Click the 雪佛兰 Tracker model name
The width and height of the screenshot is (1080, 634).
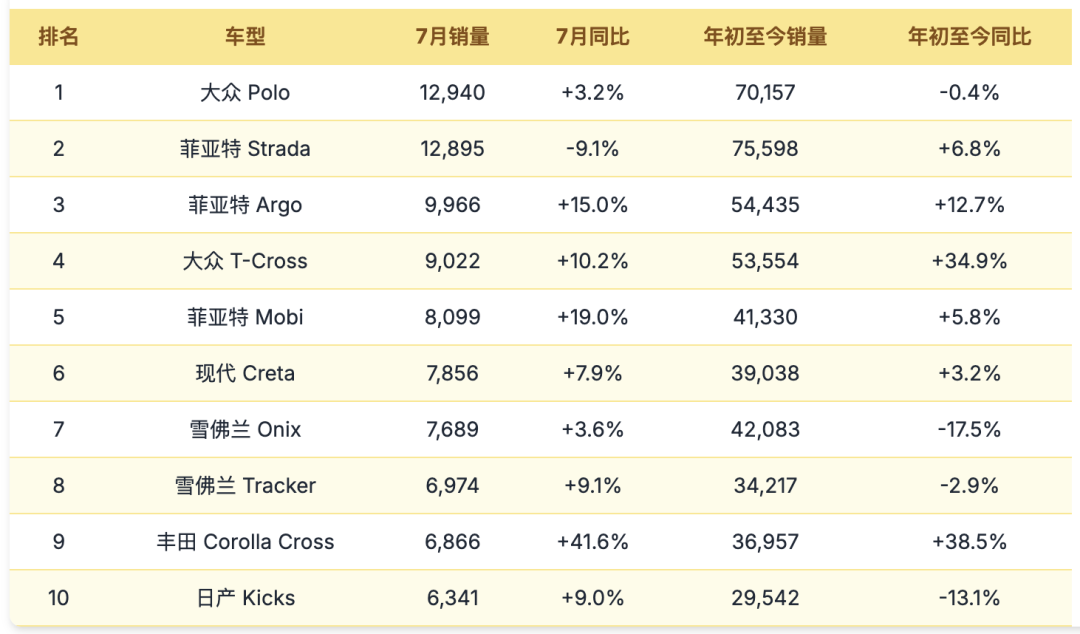[245, 485]
